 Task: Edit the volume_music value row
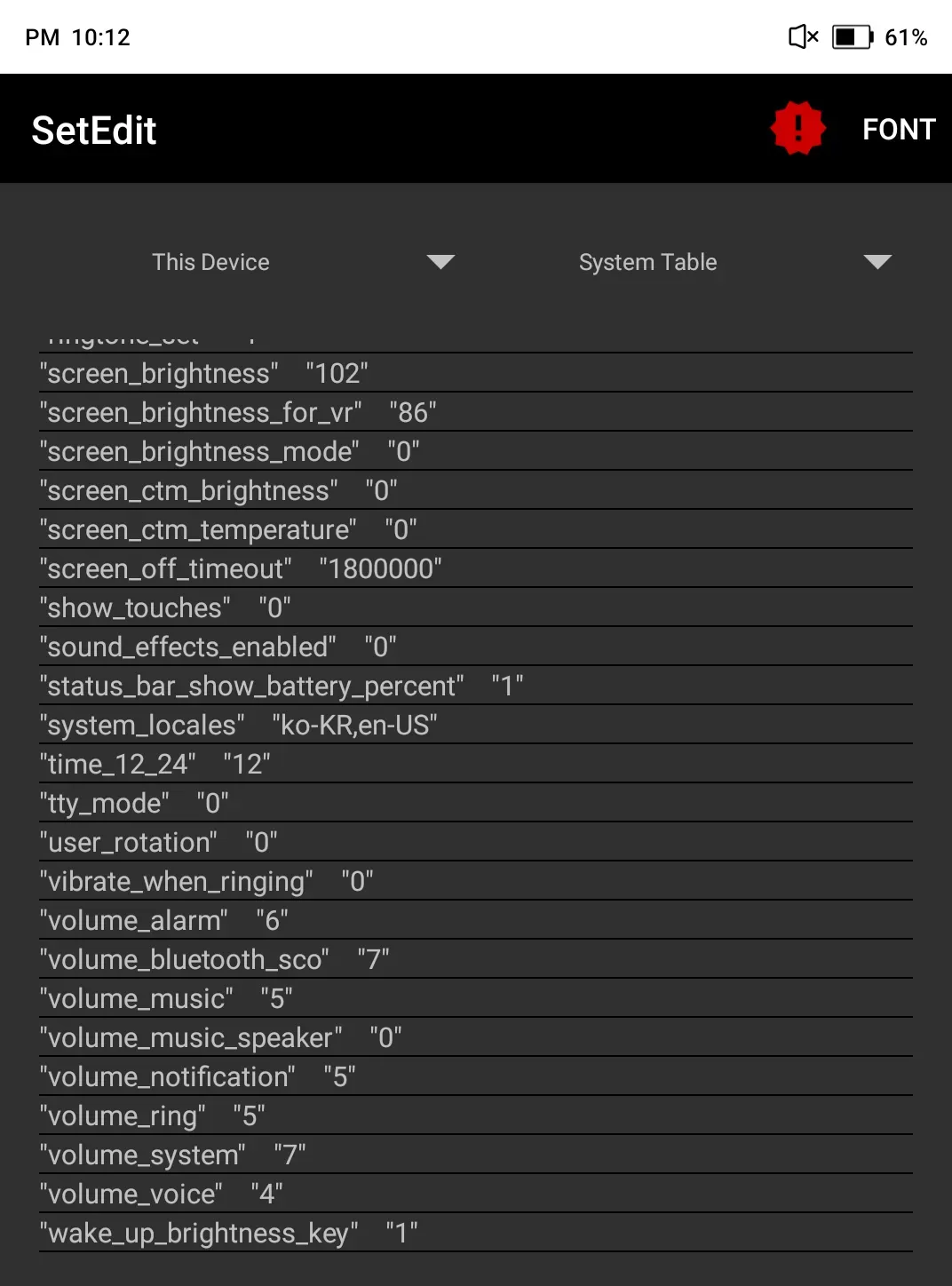(476, 998)
